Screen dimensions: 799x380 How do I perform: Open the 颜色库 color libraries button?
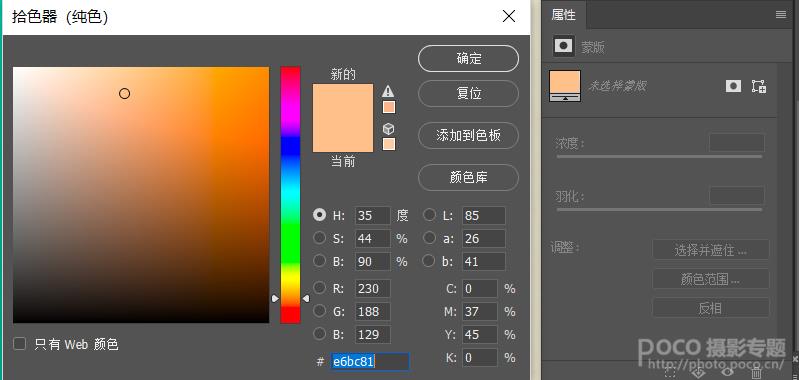468,177
